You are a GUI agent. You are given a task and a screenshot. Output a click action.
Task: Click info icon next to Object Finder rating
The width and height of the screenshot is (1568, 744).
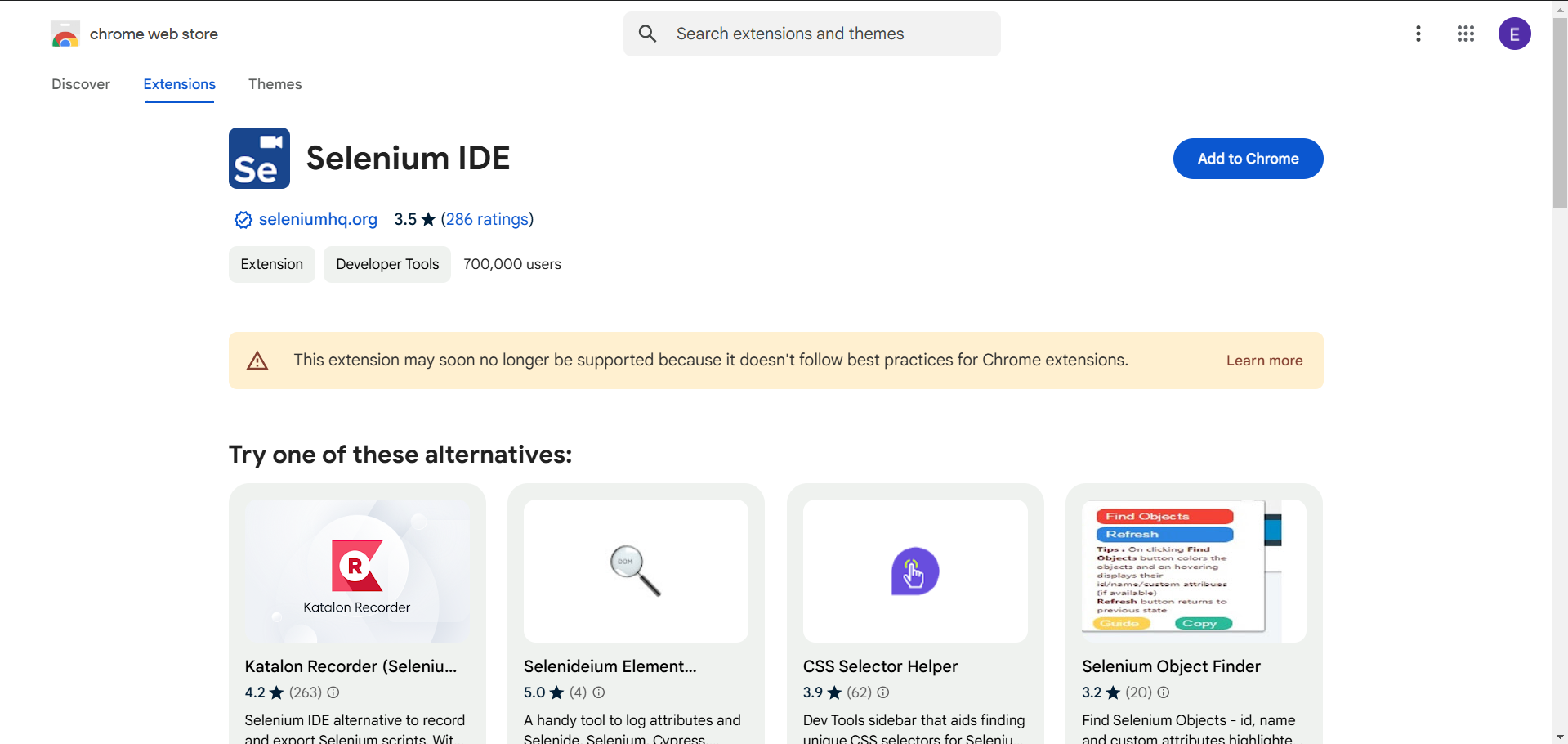[1164, 692]
